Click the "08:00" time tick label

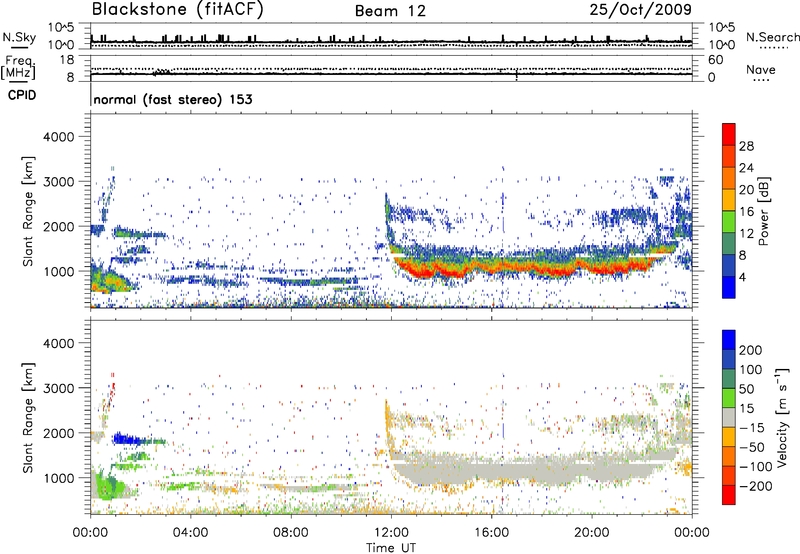(291, 533)
